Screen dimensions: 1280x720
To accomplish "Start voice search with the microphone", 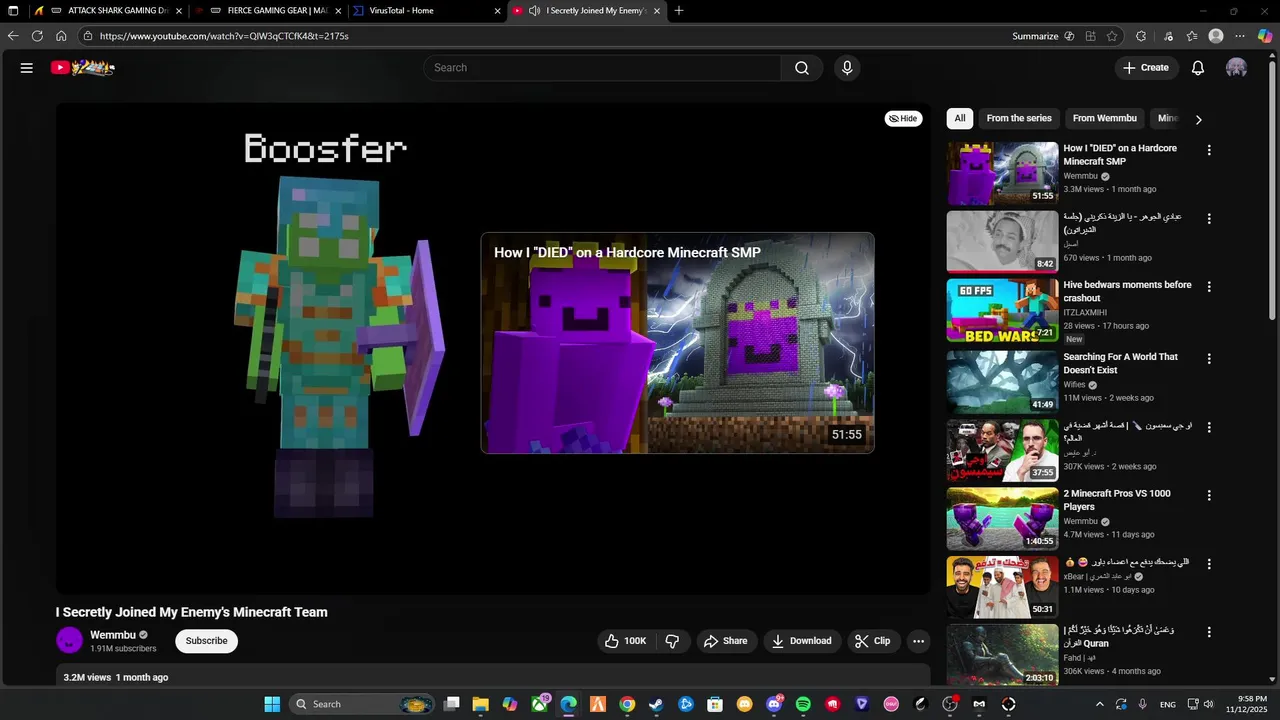I will click(847, 68).
